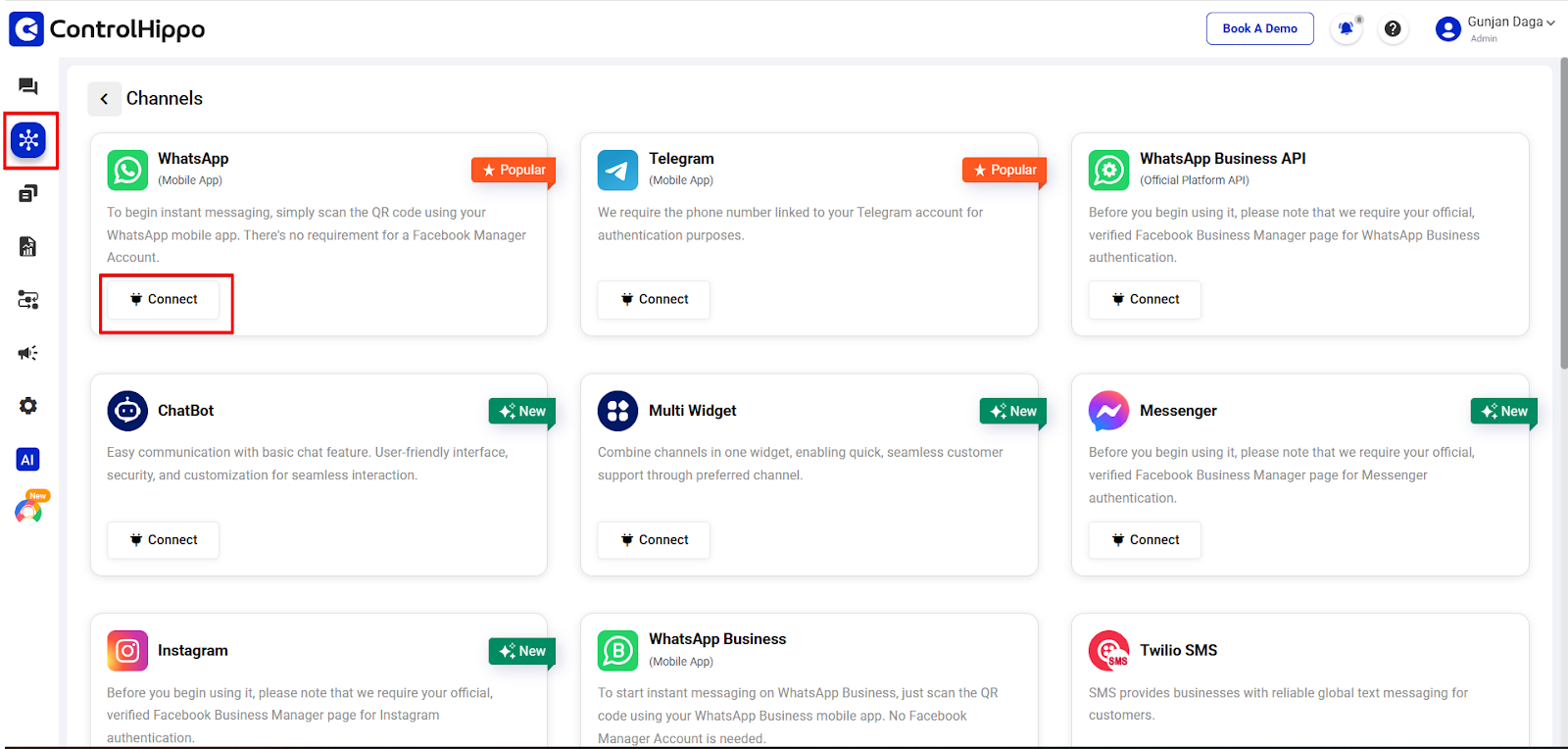This screenshot has width=1568, height=749.
Task: Open the help question mark icon
Action: [1393, 28]
